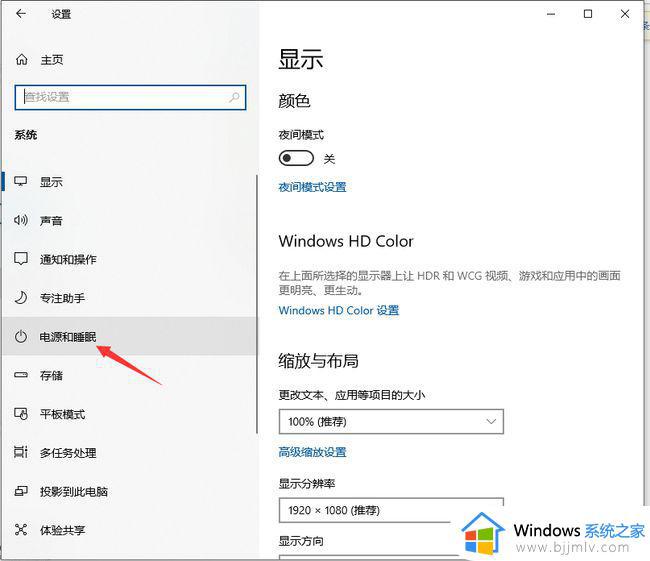Open 多任务处理 settings page
The image size is (650, 561).
click(129, 452)
